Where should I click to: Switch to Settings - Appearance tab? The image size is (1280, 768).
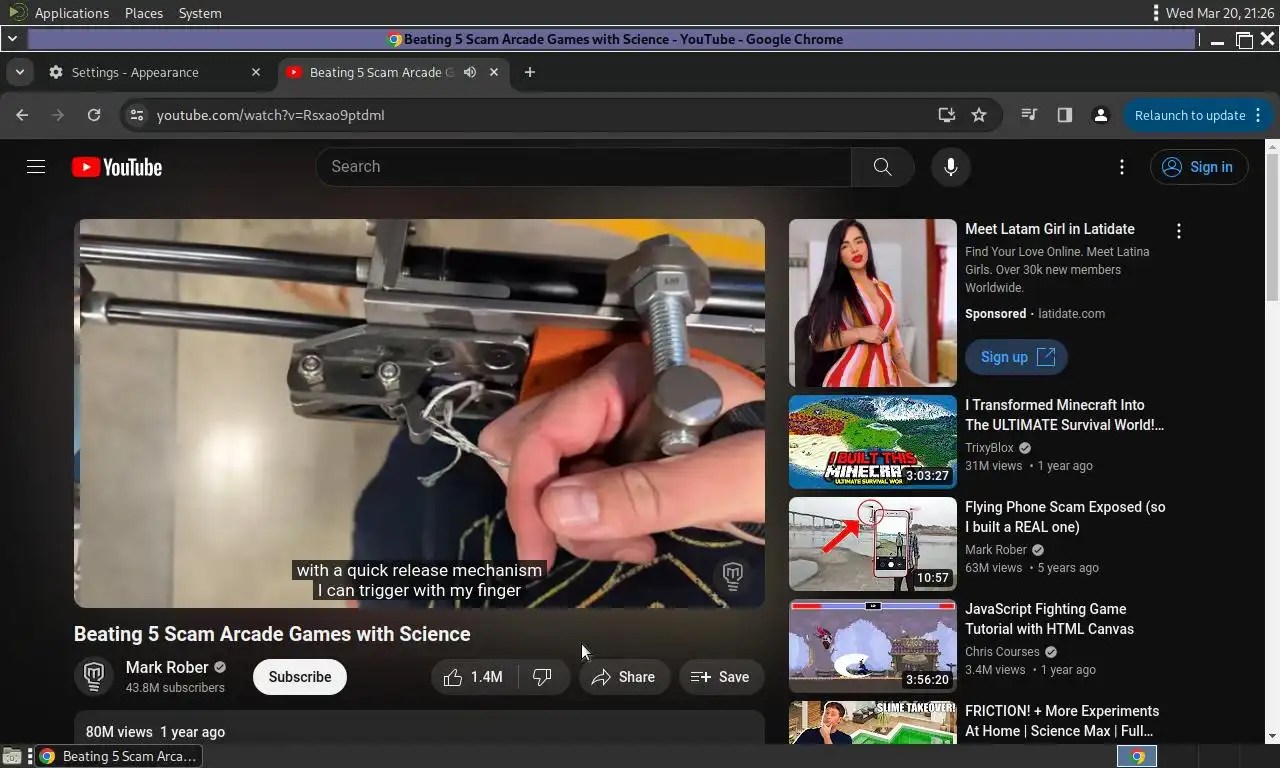coord(154,72)
